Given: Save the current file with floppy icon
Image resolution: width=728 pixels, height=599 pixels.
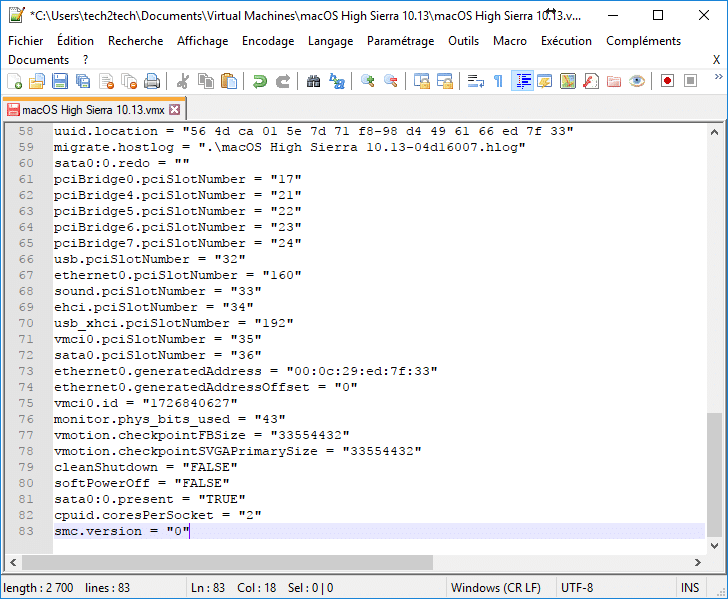Looking at the screenshot, I should (x=60, y=82).
